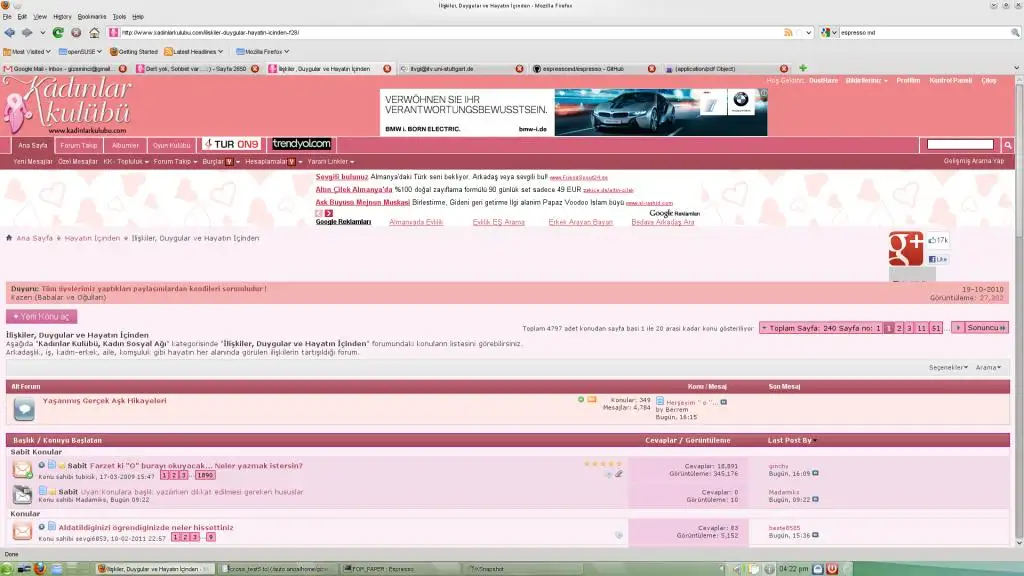Click the page vertical scrollbar

1019,310
